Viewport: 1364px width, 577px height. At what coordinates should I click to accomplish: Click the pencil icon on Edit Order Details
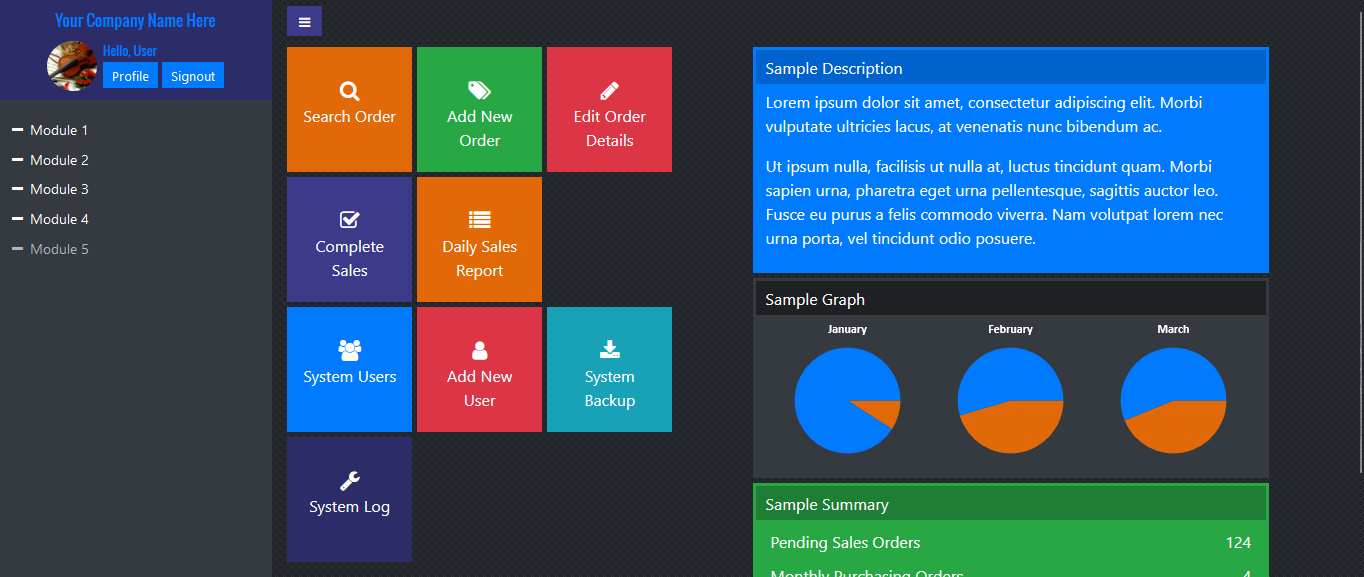609,91
